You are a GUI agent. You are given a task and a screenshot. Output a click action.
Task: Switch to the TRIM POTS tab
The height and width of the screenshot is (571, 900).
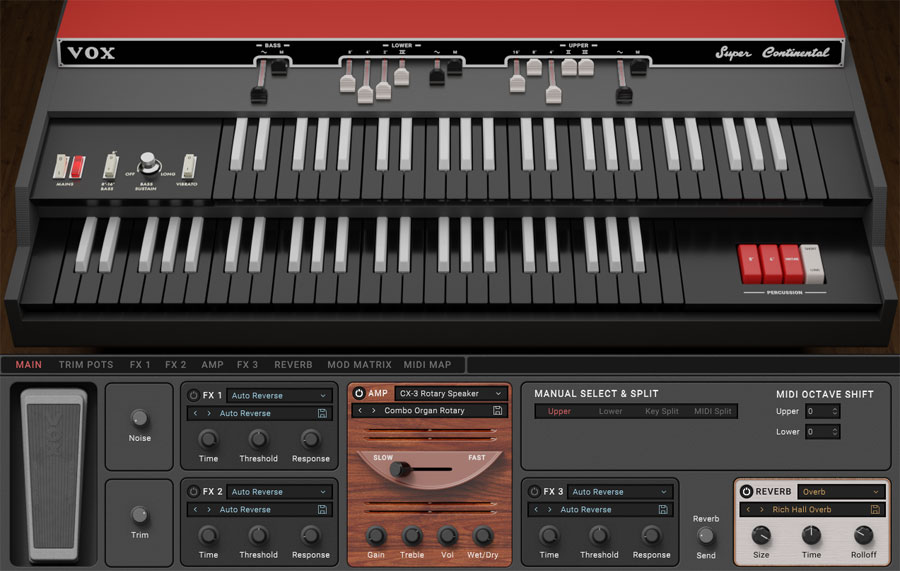pyautogui.click(x=86, y=364)
